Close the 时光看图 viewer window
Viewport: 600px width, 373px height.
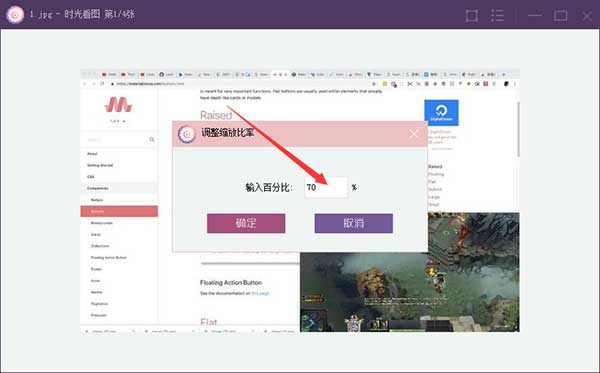pyautogui.click(x=587, y=16)
